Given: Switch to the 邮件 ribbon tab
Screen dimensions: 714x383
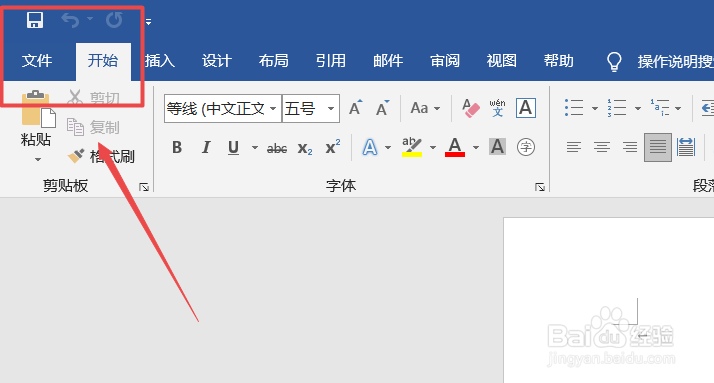Looking at the screenshot, I should pos(388,61).
